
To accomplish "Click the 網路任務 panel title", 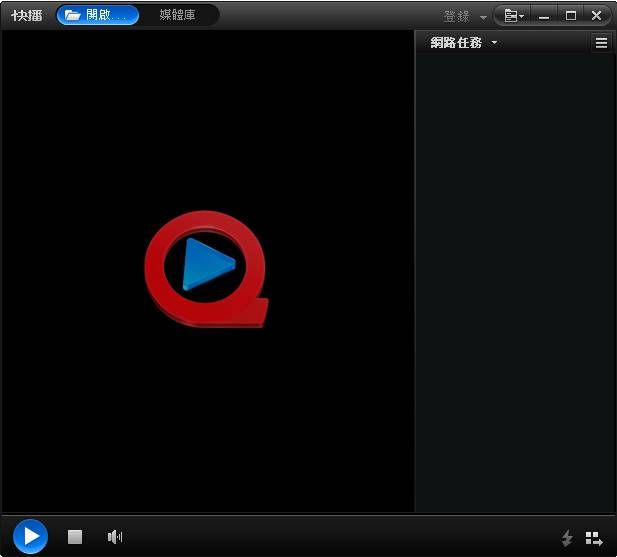I will (456, 43).
